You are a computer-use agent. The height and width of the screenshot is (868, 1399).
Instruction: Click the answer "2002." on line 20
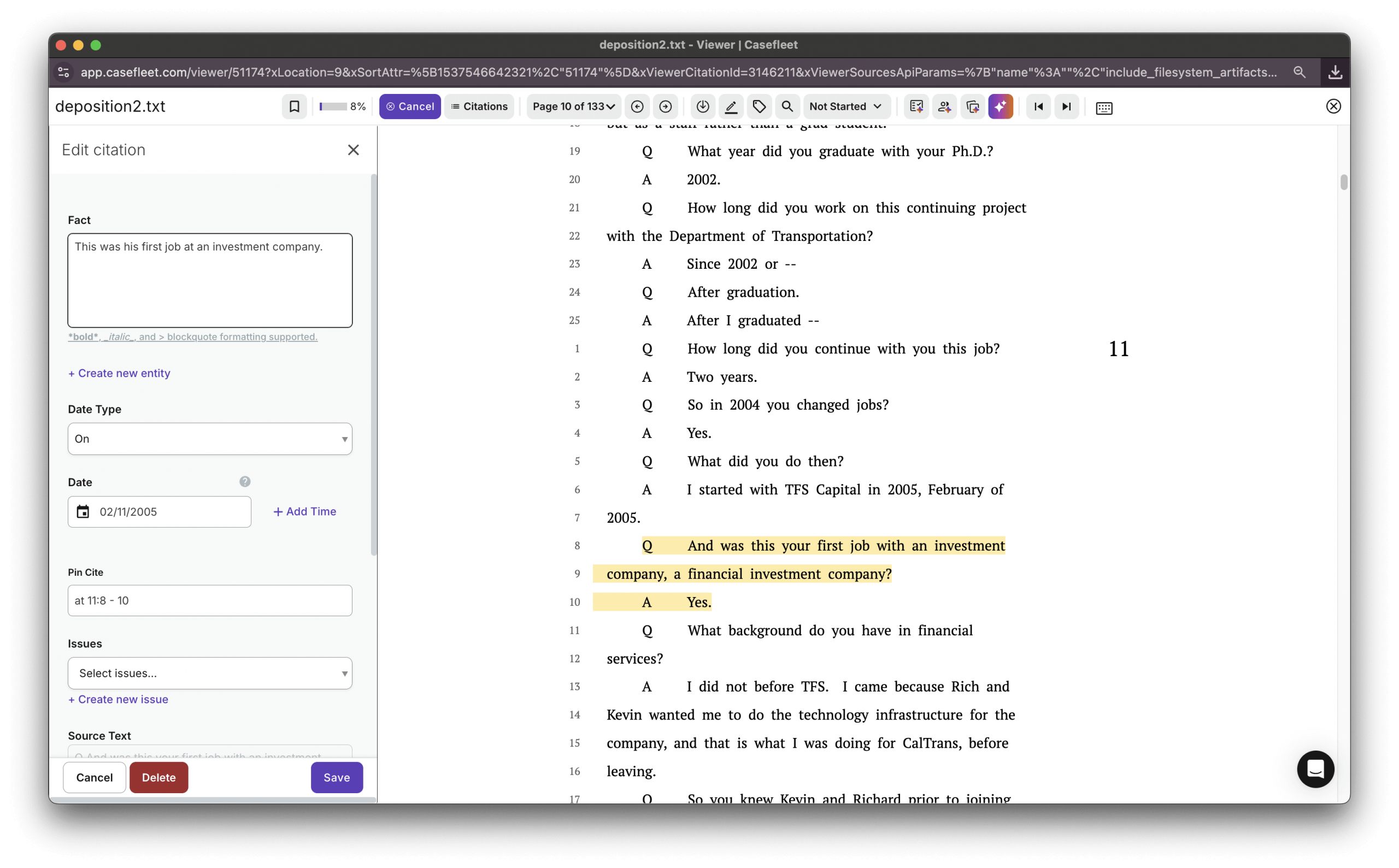703,179
